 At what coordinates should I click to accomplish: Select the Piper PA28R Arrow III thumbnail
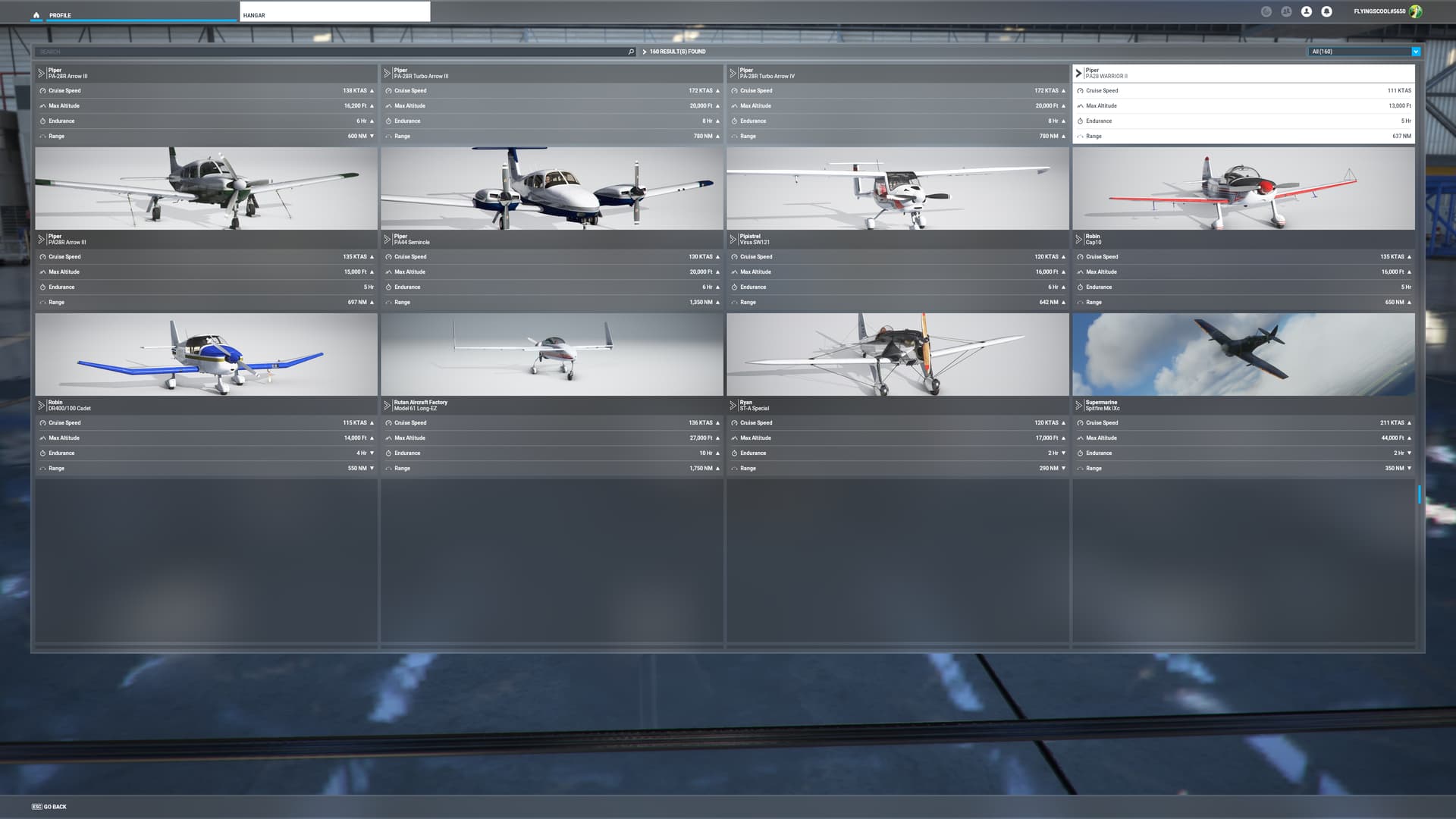click(206, 188)
